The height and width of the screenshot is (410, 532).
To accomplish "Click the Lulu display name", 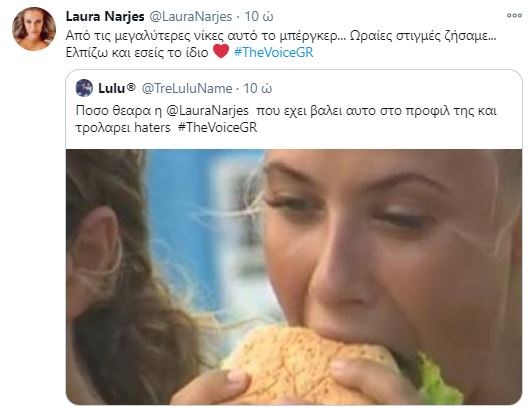I will click(112, 88).
